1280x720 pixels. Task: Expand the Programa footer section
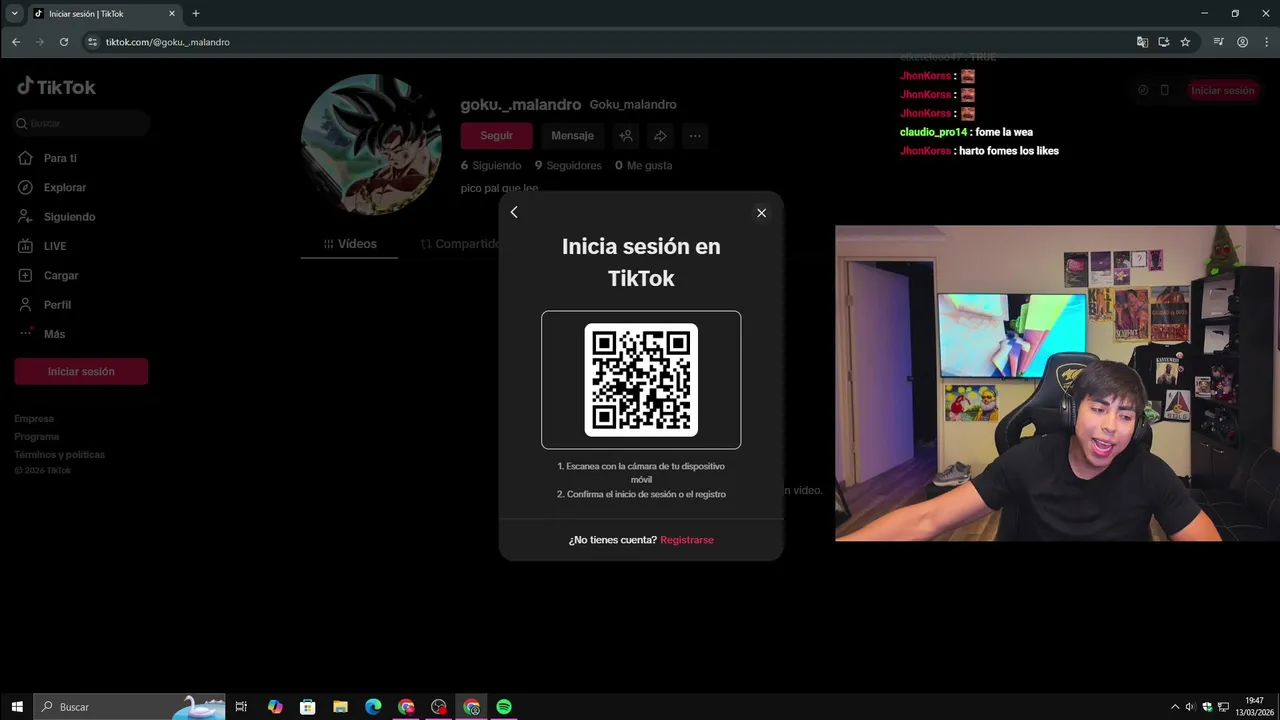[x=37, y=437]
